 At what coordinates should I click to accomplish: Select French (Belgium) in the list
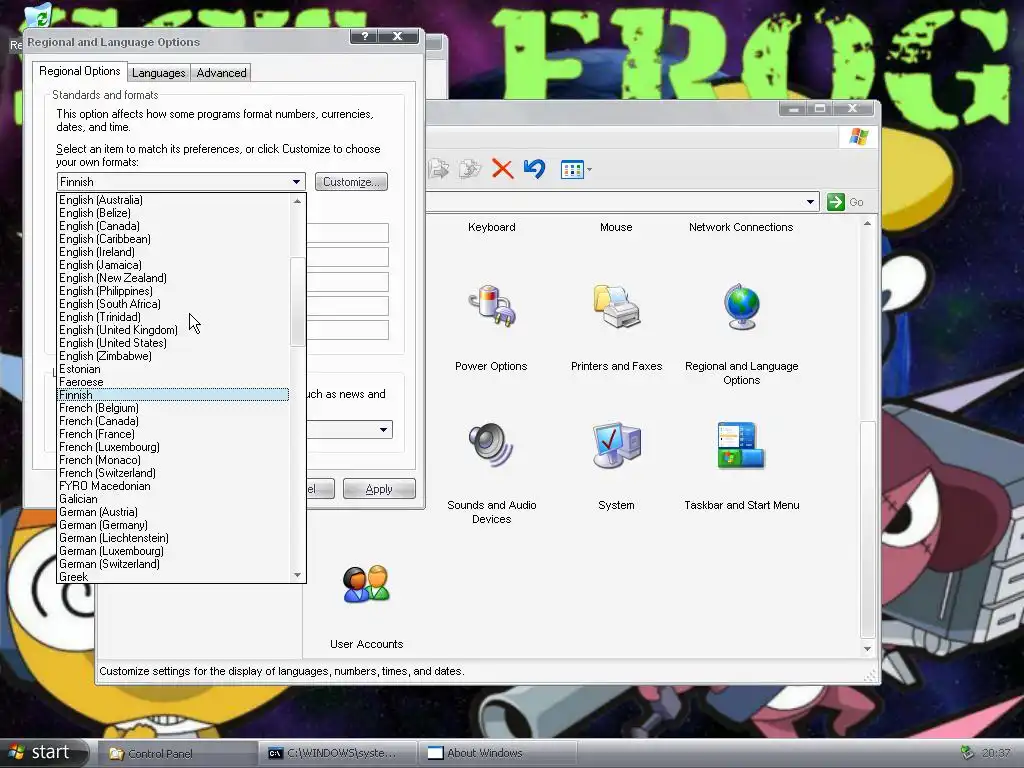[x=173, y=408]
